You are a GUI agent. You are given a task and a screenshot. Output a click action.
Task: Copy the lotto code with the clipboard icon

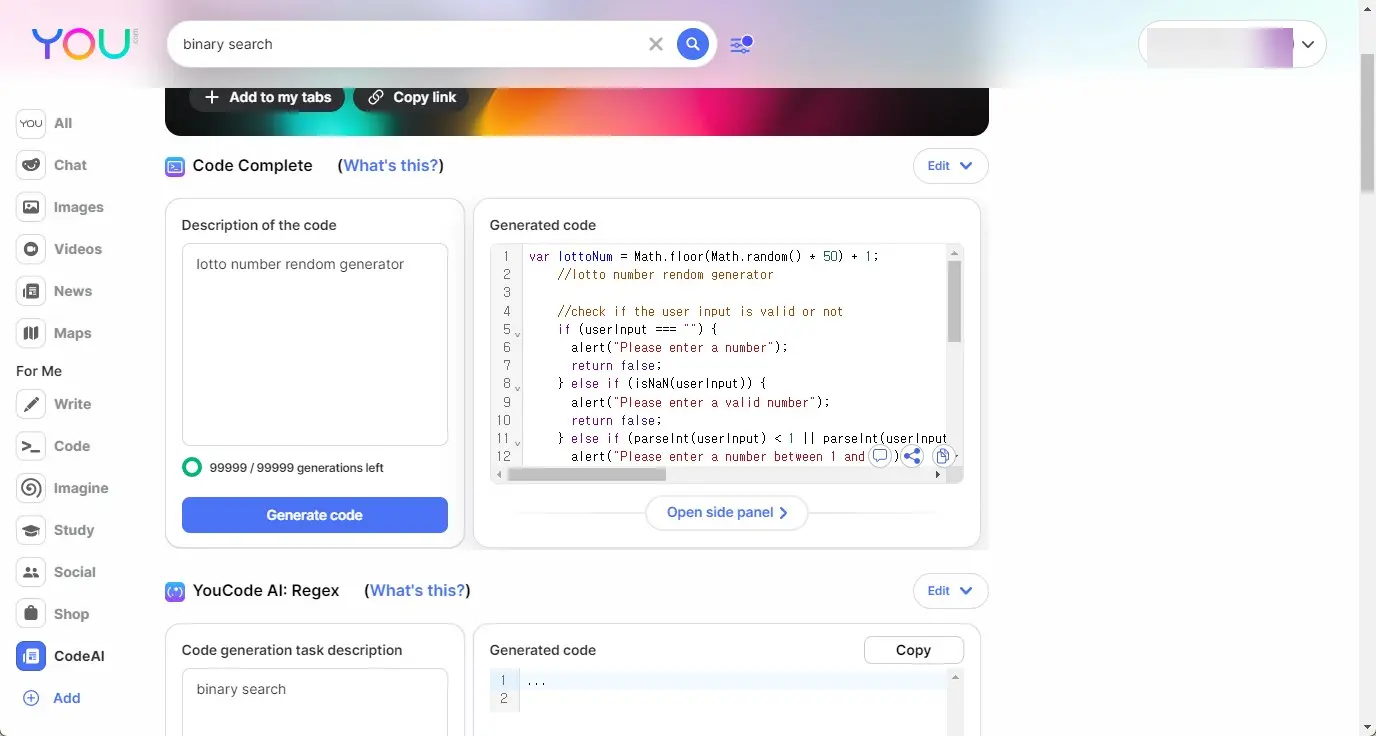point(942,456)
